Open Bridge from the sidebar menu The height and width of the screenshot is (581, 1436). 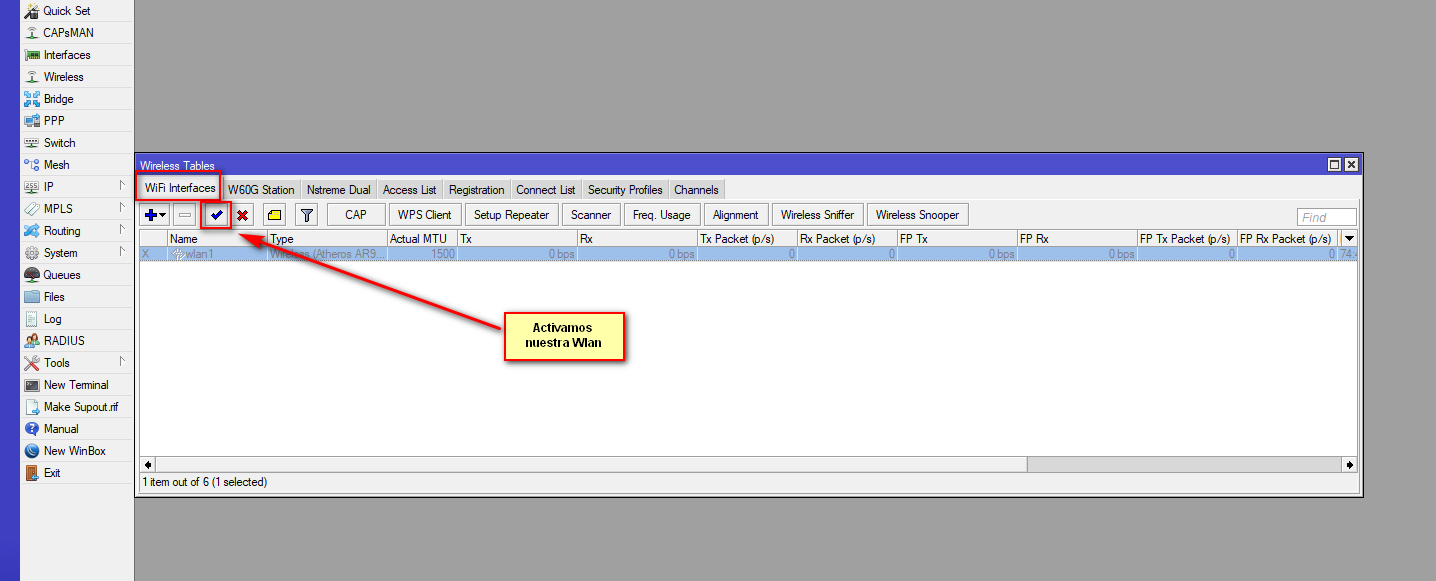pos(58,99)
